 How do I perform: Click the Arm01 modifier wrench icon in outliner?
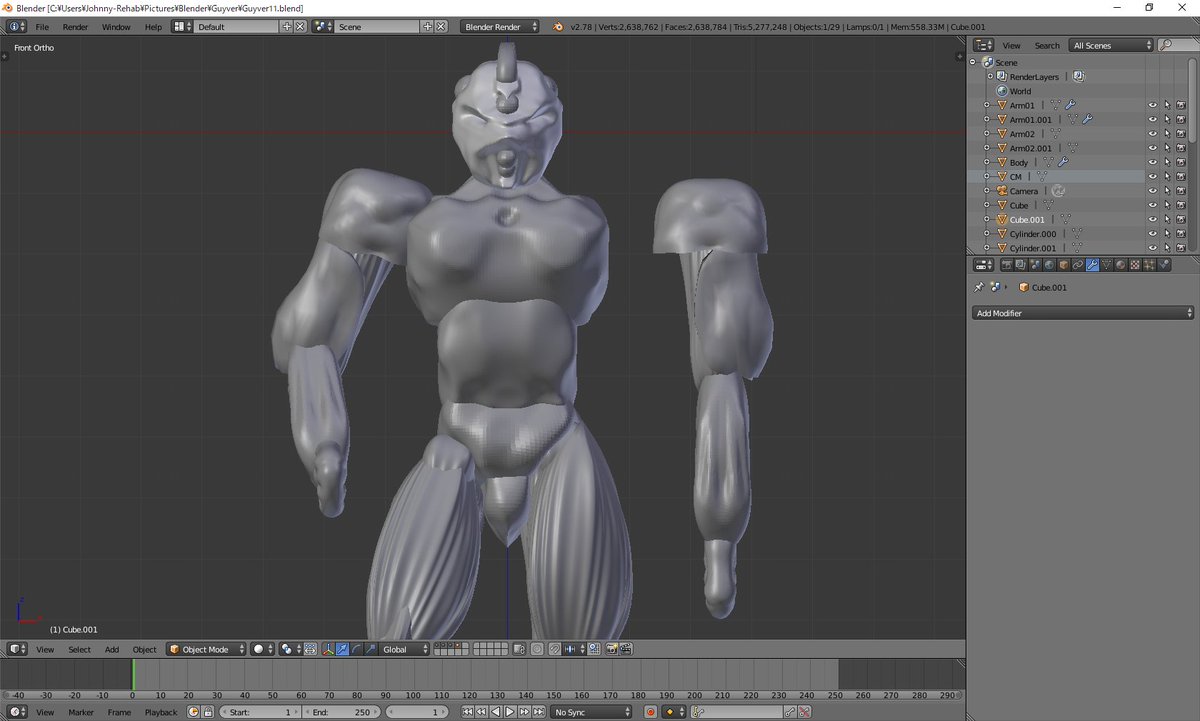[x=1070, y=105]
